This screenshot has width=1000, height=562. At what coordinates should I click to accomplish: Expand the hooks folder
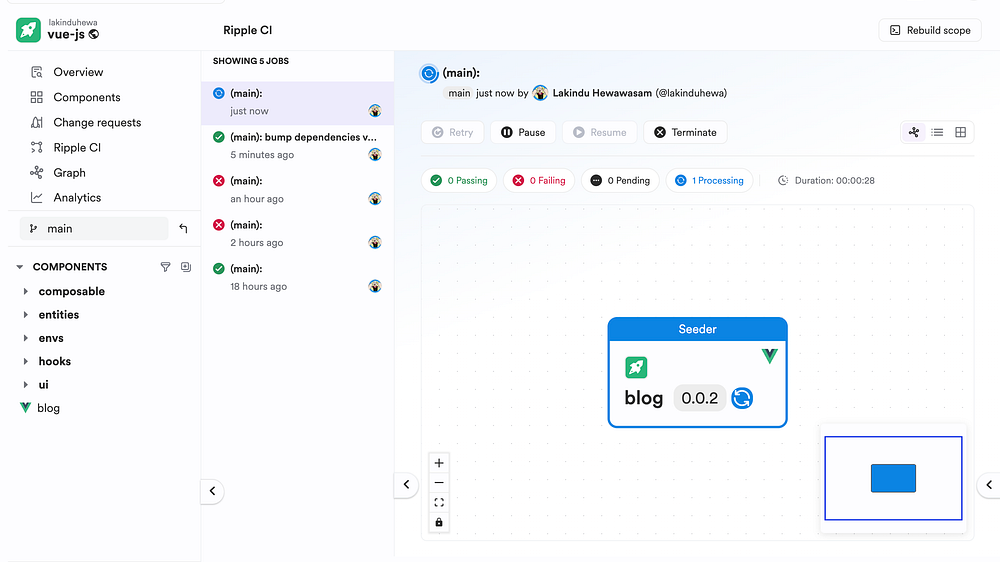pos(26,361)
